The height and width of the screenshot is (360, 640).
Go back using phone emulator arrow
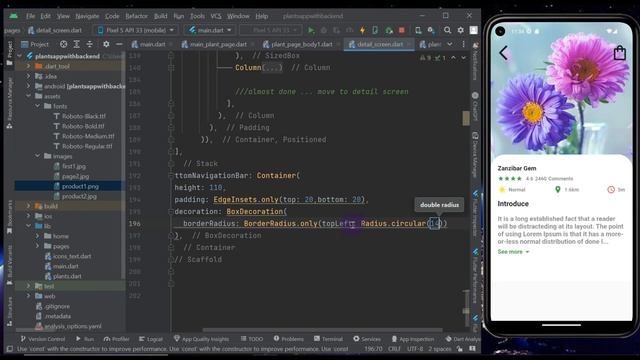tap(503, 53)
